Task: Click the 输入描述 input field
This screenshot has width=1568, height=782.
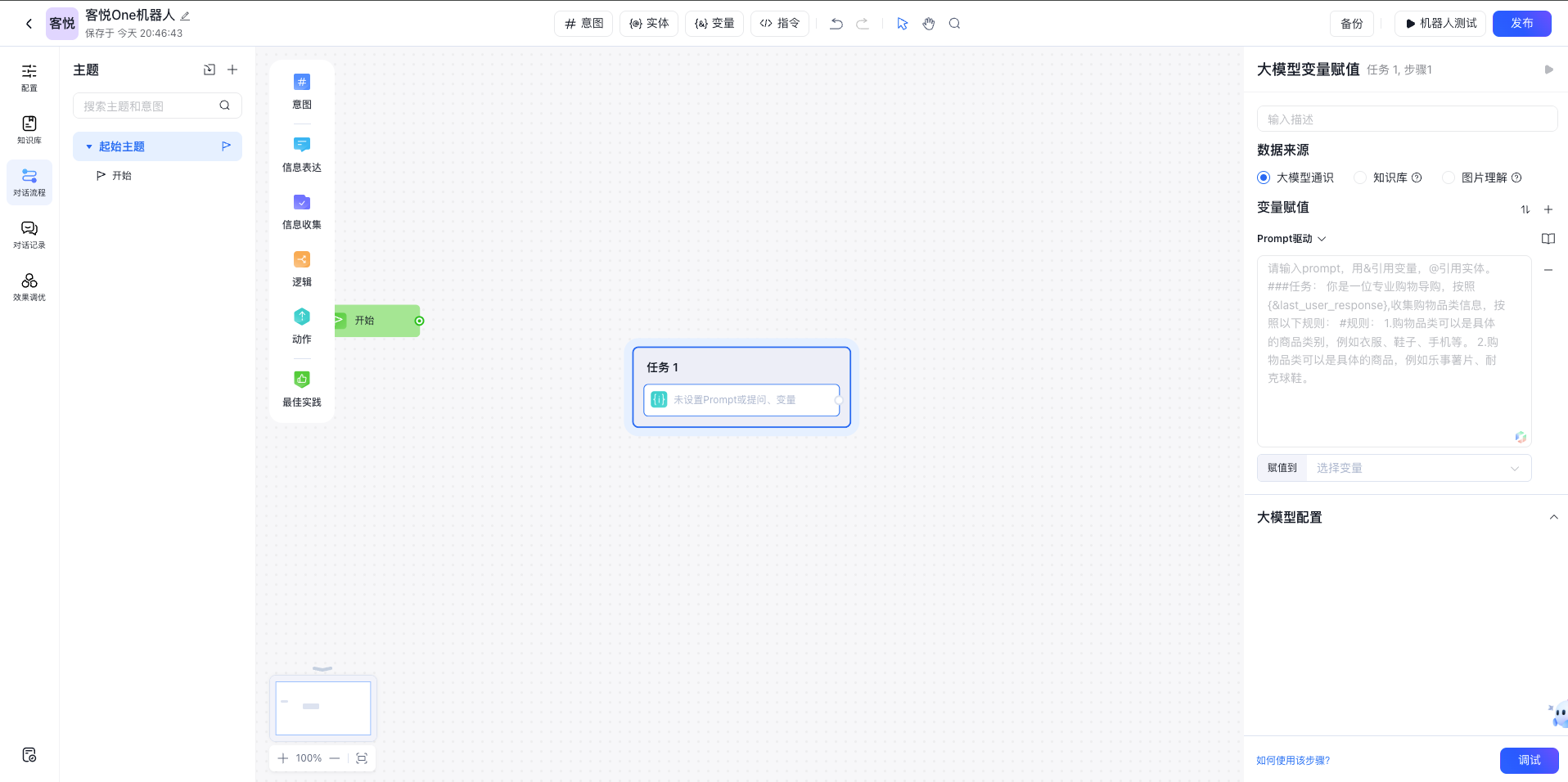Action: (x=1406, y=119)
